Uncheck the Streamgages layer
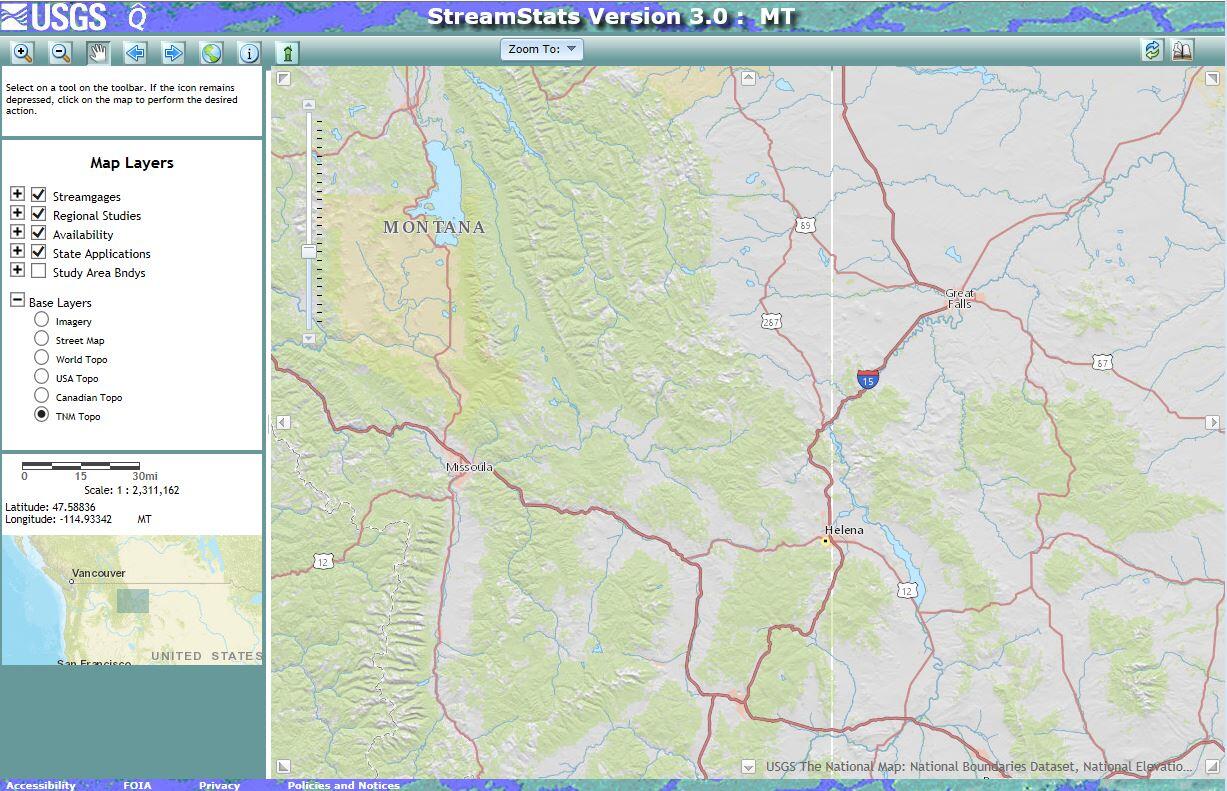 click(37, 195)
